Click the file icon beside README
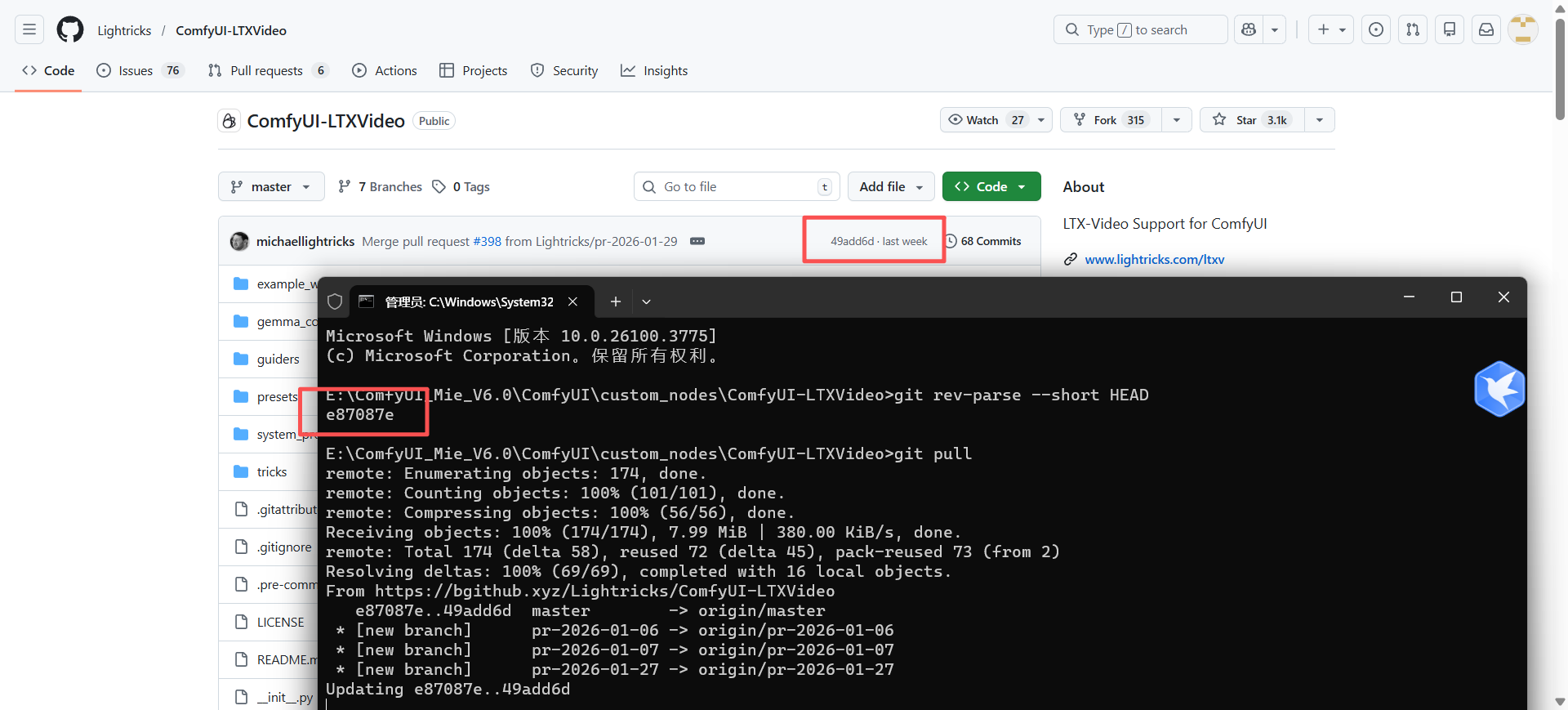Viewport: 1568px width, 710px height. 241,659
